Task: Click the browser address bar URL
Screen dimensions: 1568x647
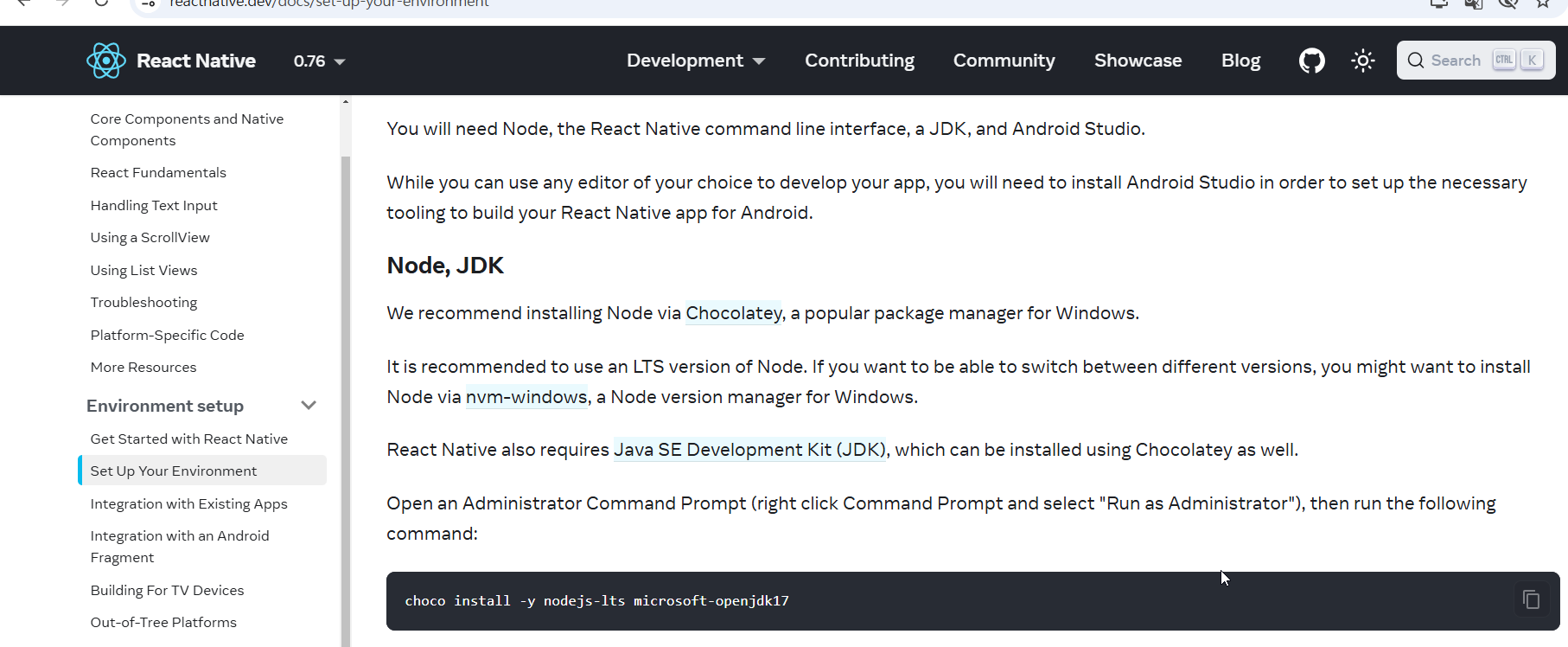Action: 328,3
